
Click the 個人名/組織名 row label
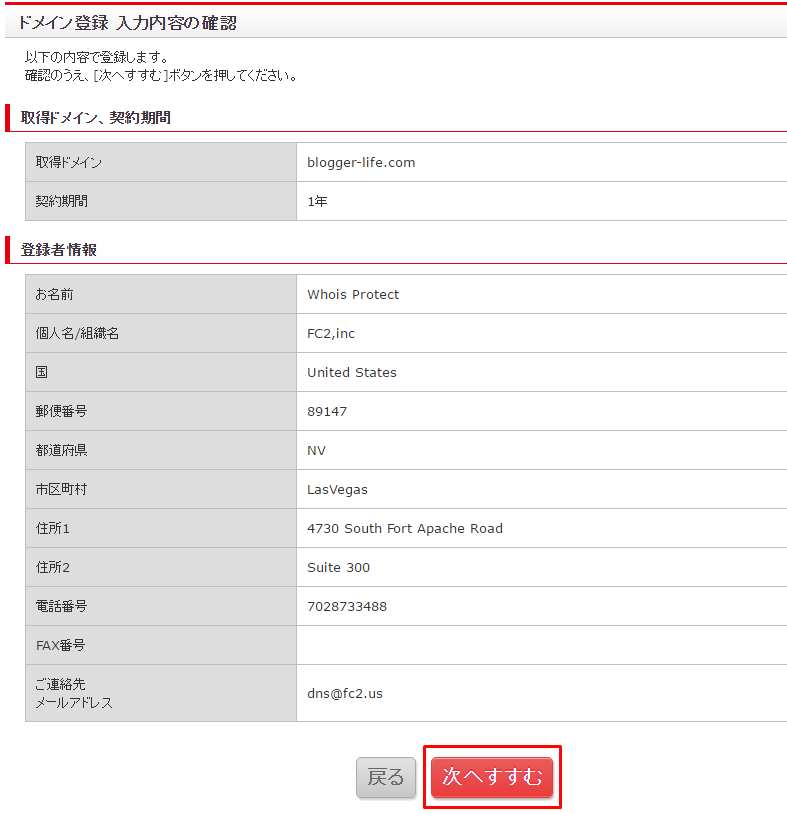click(77, 333)
